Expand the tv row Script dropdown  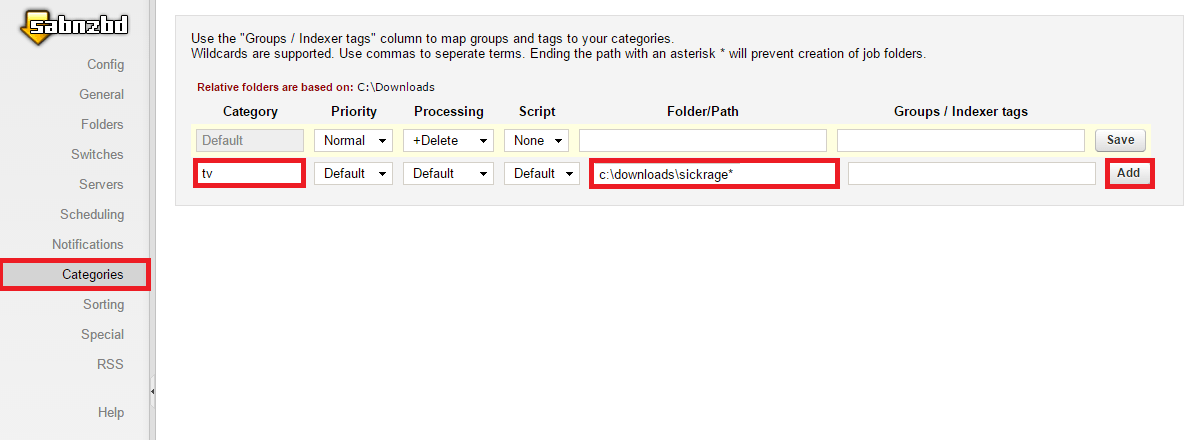542,174
